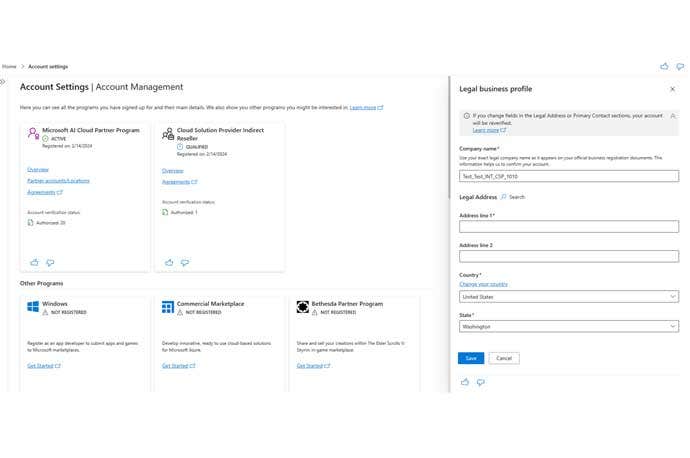Dislike the Cloud Solution Provider Indirect Reseller card

point(184,262)
